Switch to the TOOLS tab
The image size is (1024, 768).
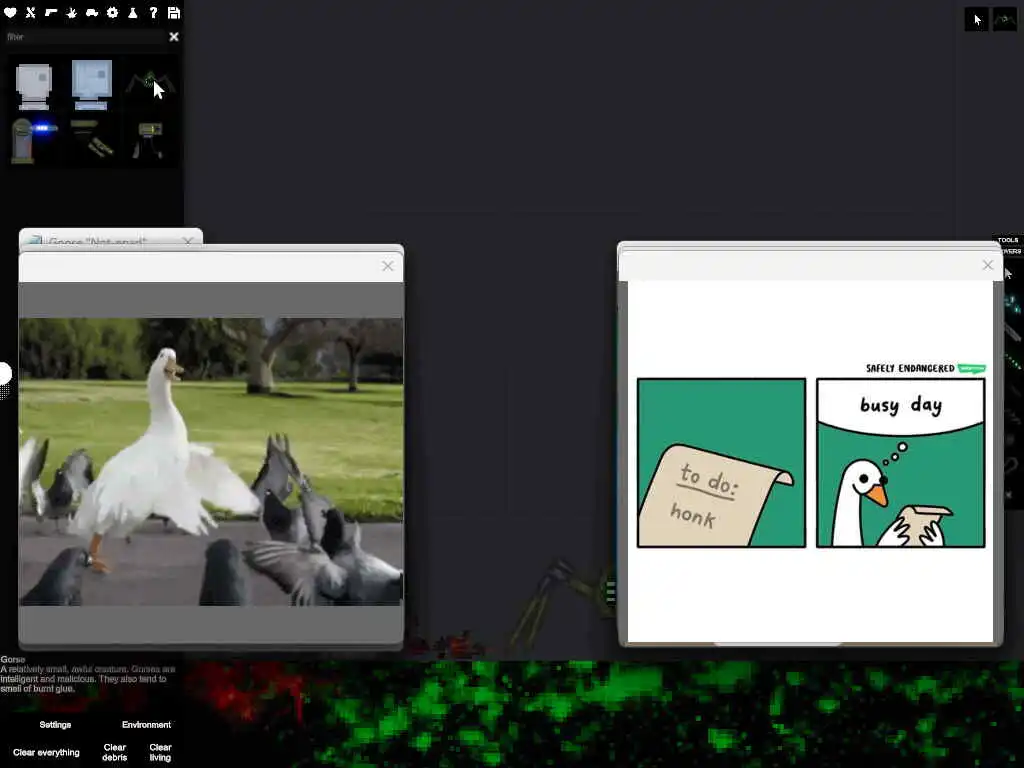click(x=1008, y=240)
